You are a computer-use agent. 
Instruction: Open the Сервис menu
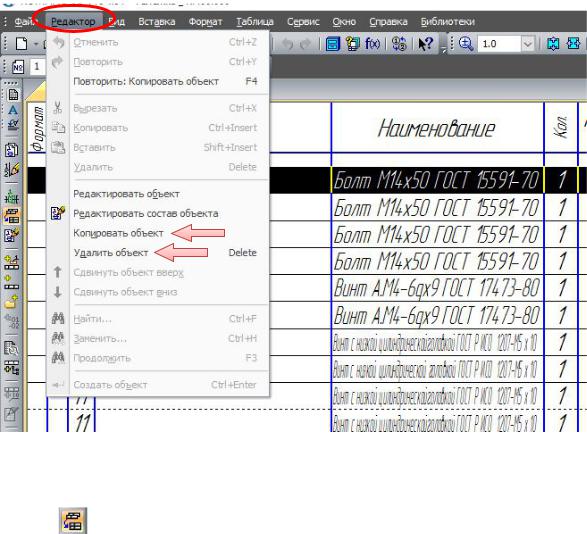(303, 22)
